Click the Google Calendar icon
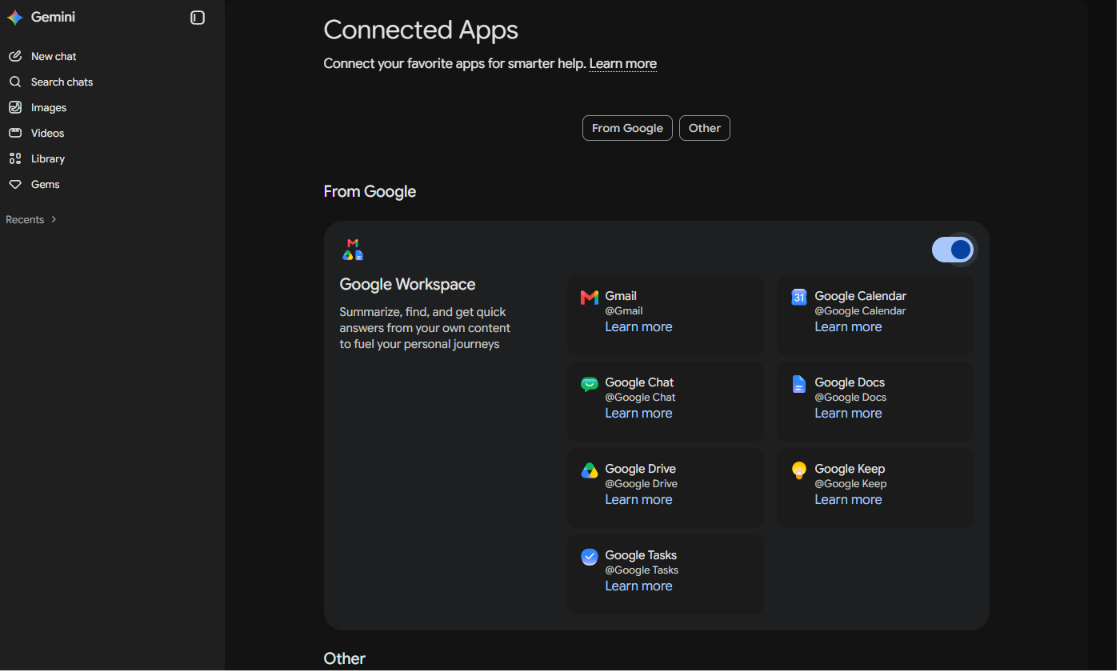This screenshot has height=671, width=1117. 799,297
